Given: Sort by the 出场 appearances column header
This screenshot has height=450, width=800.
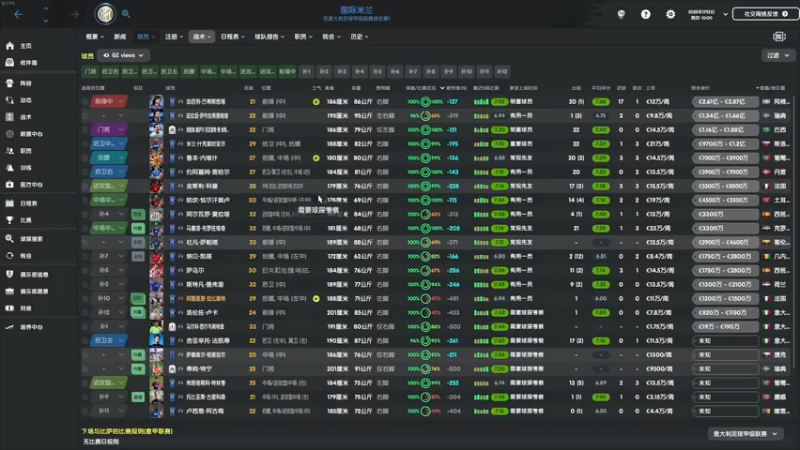Looking at the screenshot, I should pyautogui.click(x=576, y=88).
